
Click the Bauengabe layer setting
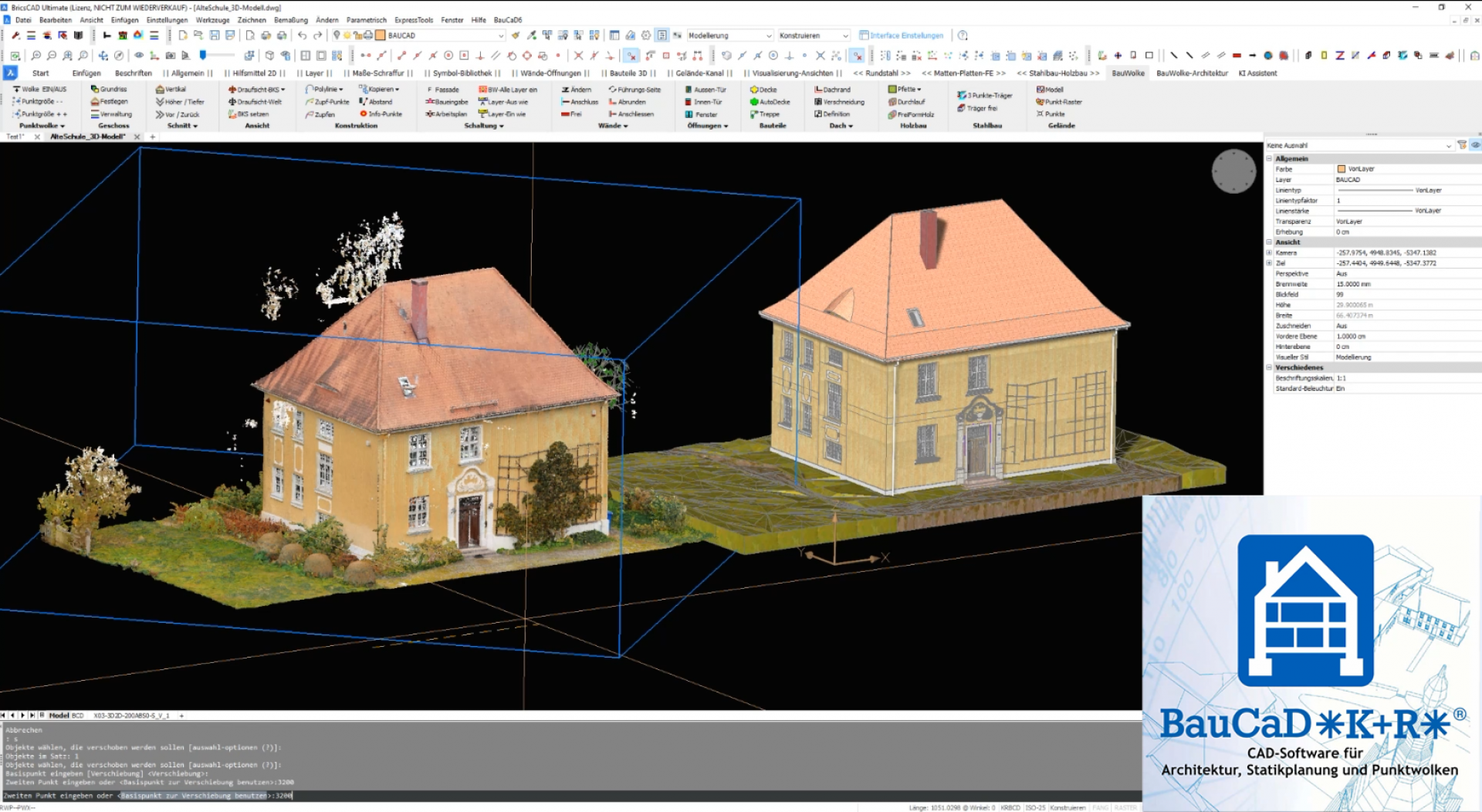[x=447, y=102]
